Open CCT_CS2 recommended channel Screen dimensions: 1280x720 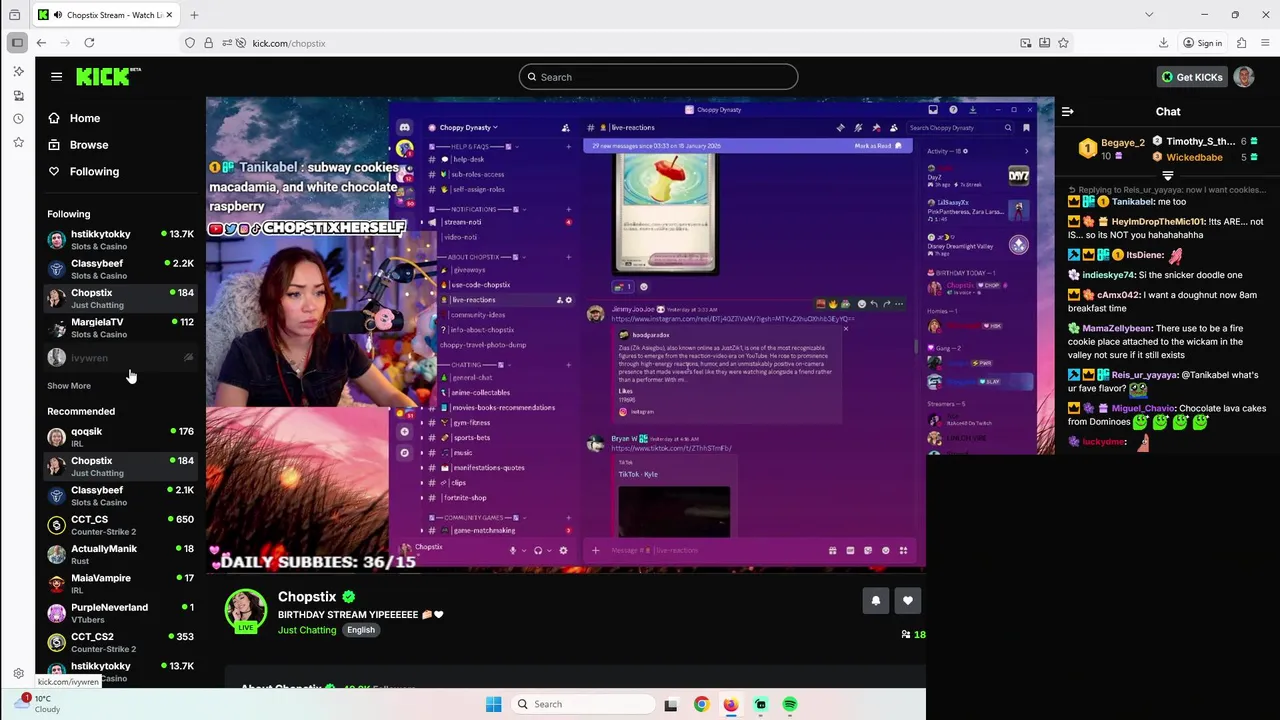click(120, 642)
